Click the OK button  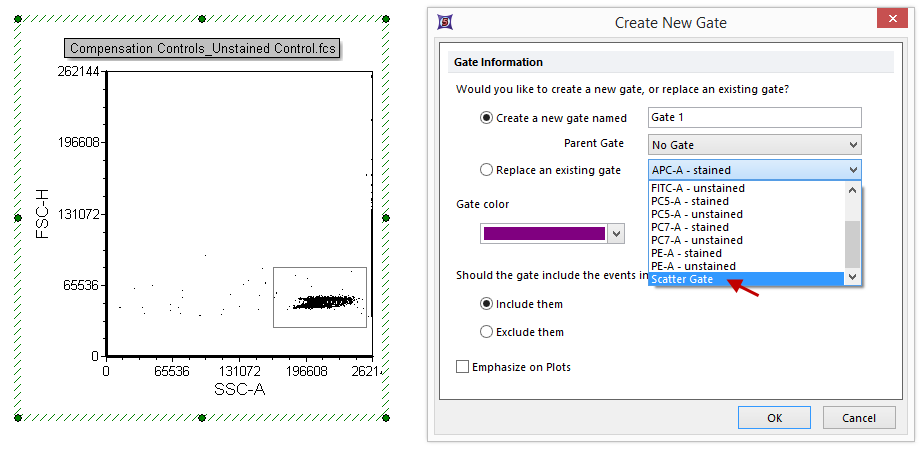[774, 418]
